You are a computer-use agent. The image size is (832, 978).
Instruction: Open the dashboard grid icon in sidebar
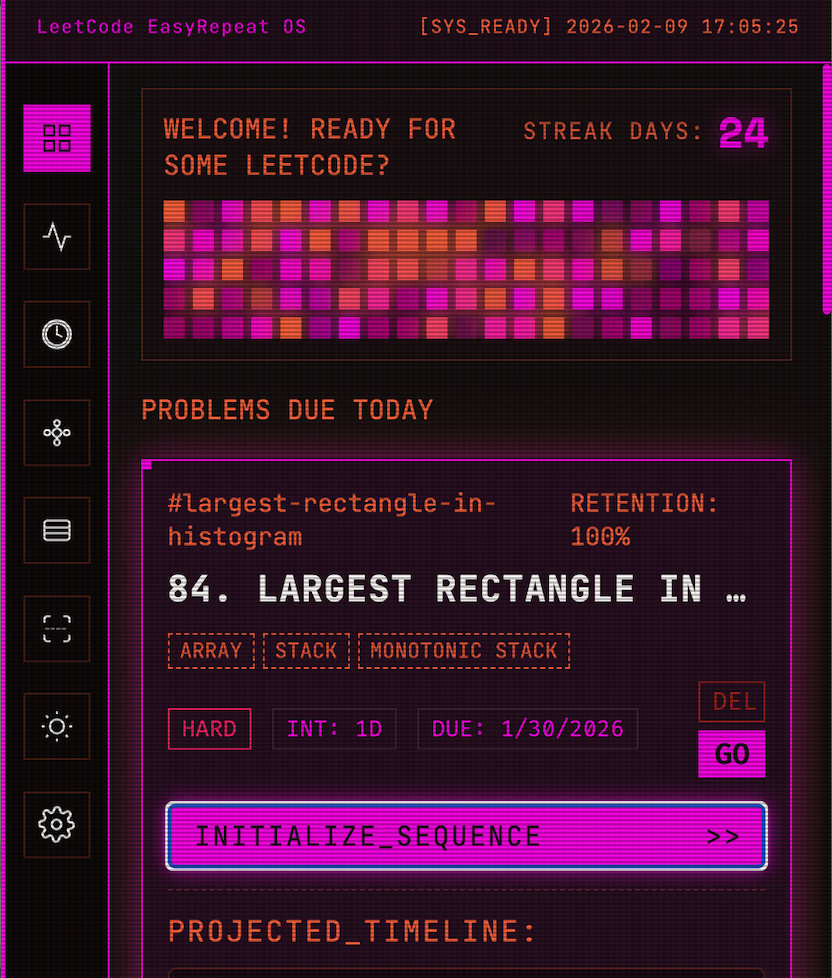[57, 138]
